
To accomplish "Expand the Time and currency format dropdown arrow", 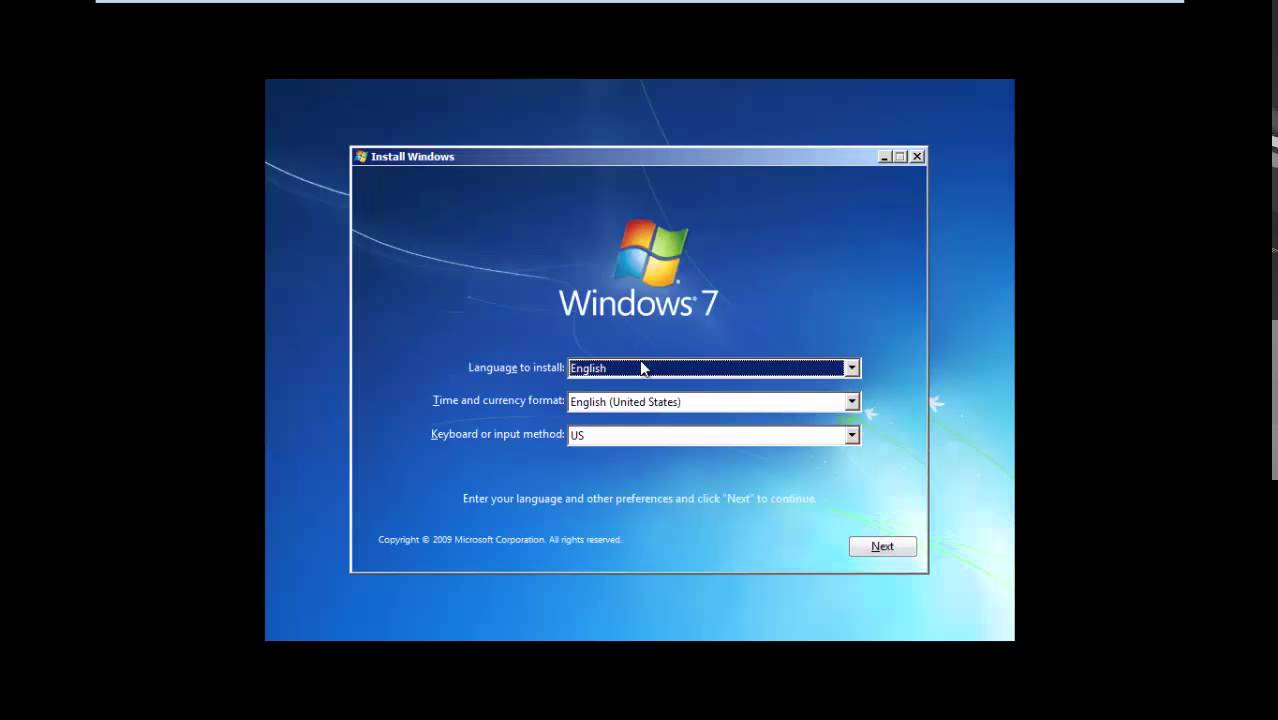I will click(851, 402).
